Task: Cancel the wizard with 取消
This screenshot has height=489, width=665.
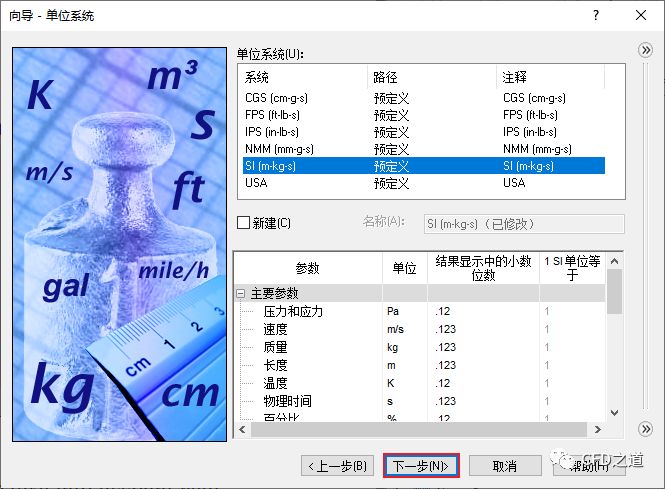Action: pyautogui.click(x=505, y=466)
